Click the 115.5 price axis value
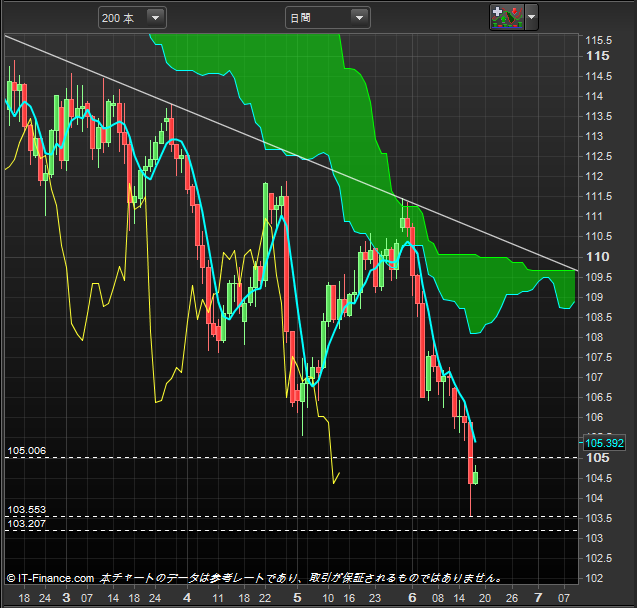This screenshot has width=637, height=608. pos(598,40)
